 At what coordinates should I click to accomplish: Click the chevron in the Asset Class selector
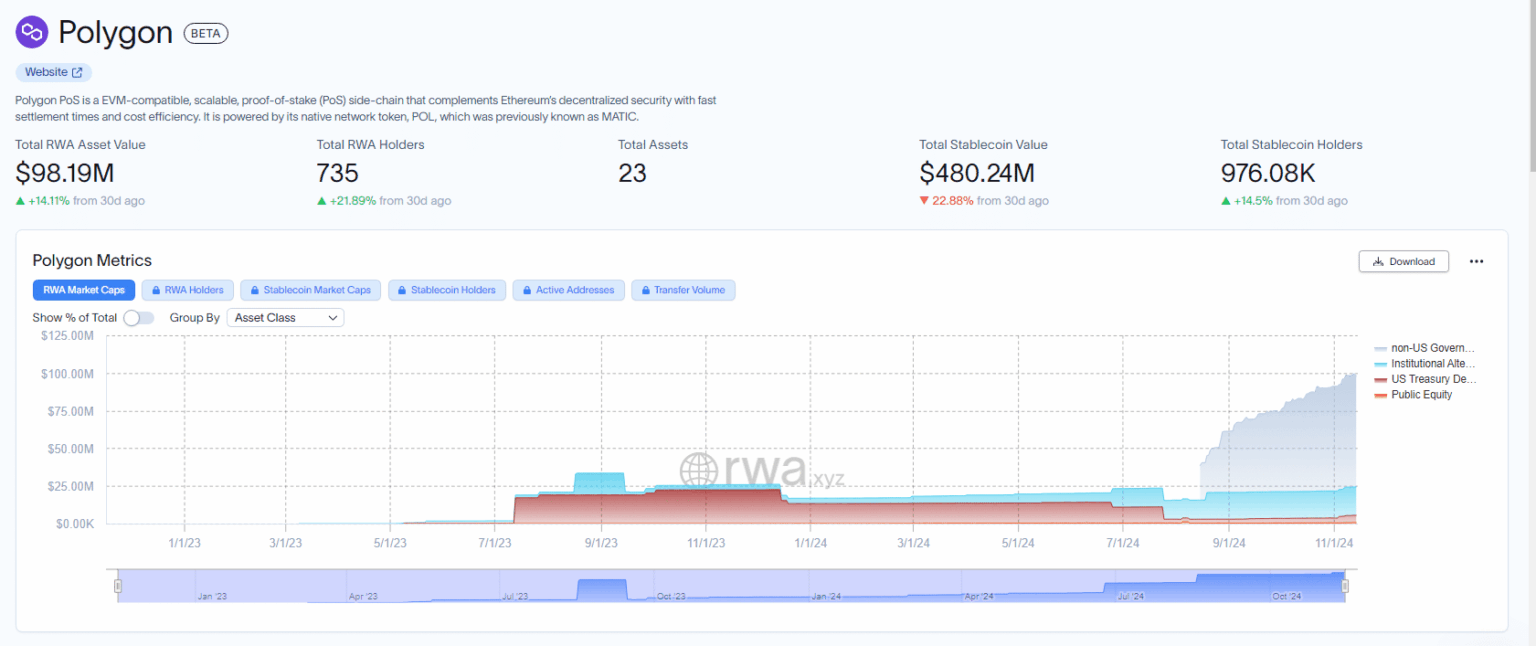[x=333, y=317]
